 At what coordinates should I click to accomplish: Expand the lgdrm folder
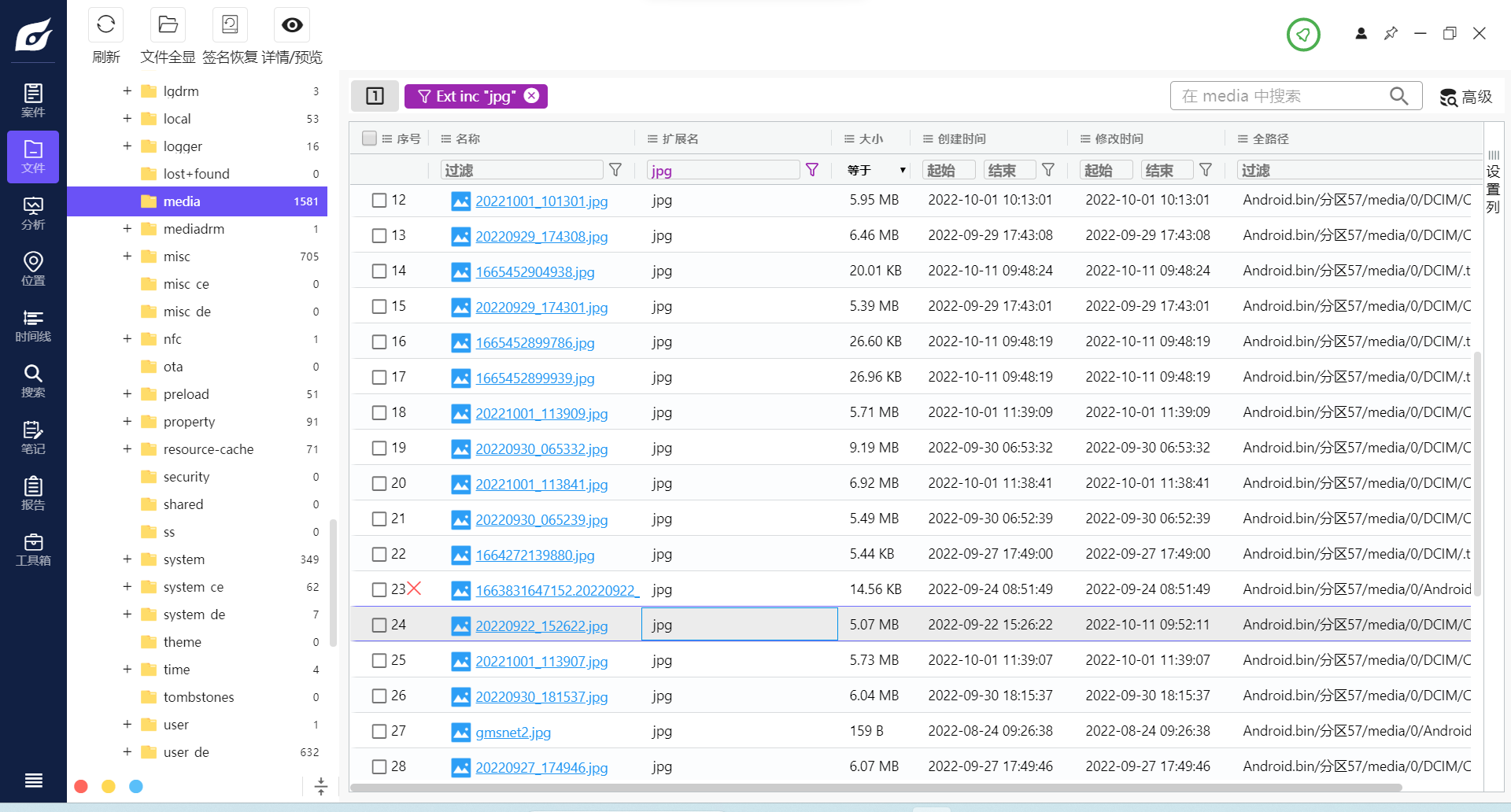(x=127, y=91)
